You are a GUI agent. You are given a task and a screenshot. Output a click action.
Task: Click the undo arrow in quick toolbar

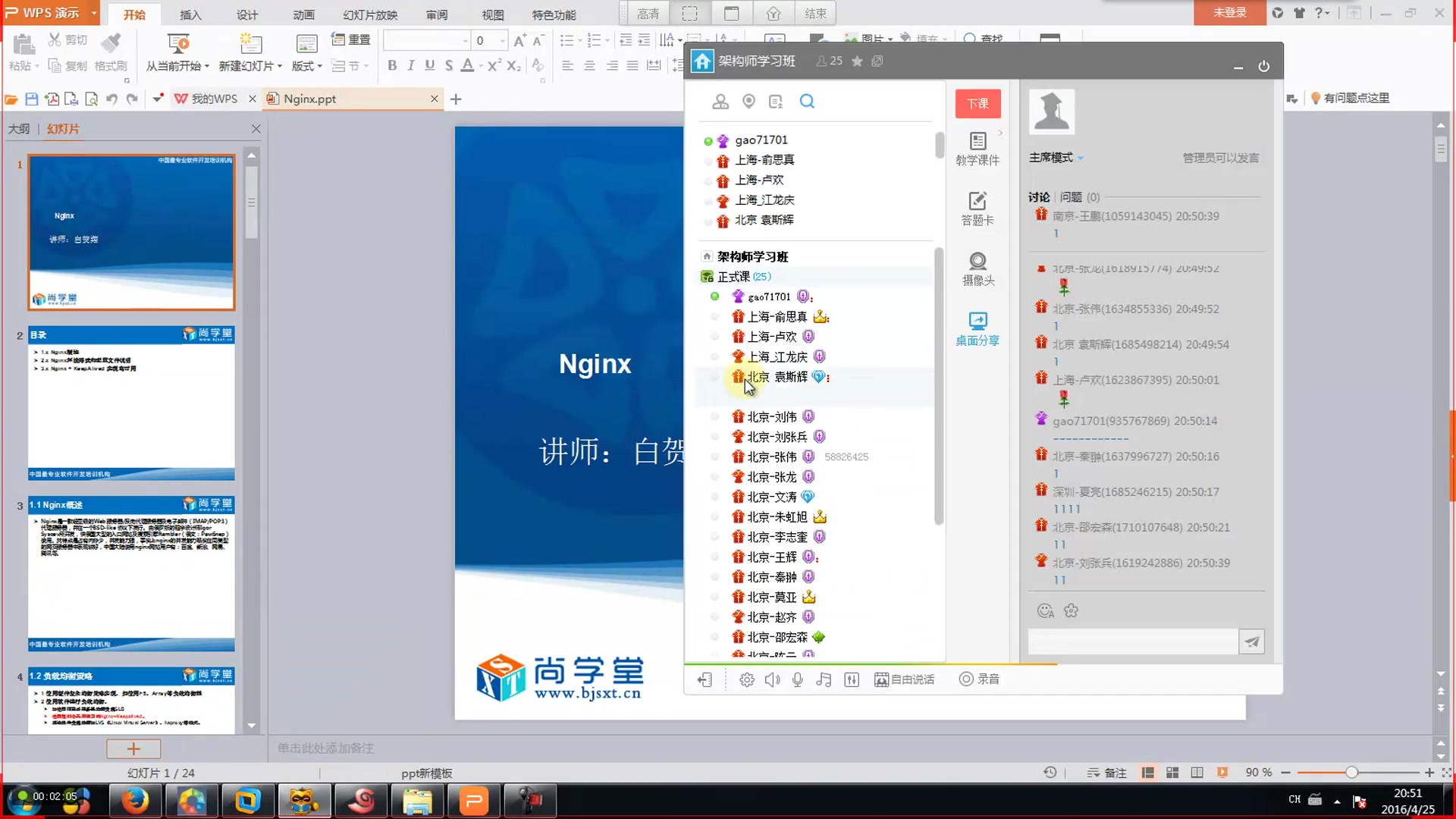111,99
